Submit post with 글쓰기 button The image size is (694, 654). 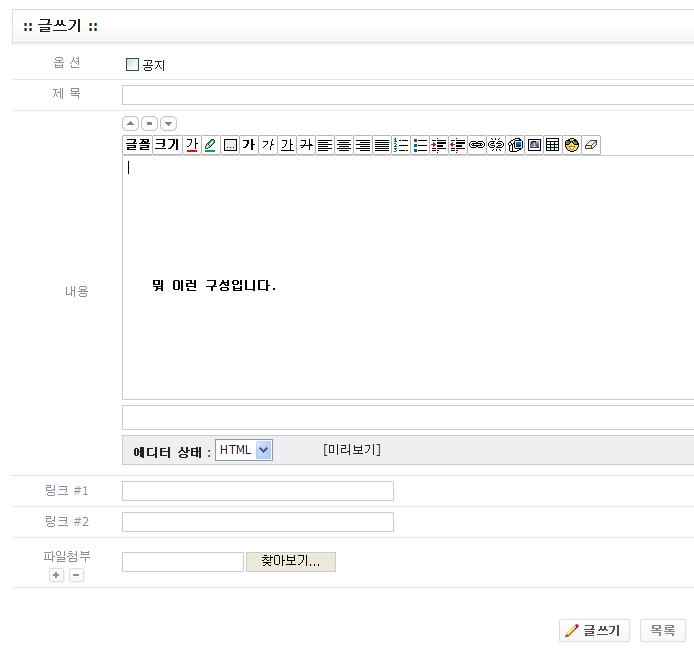pos(594,631)
